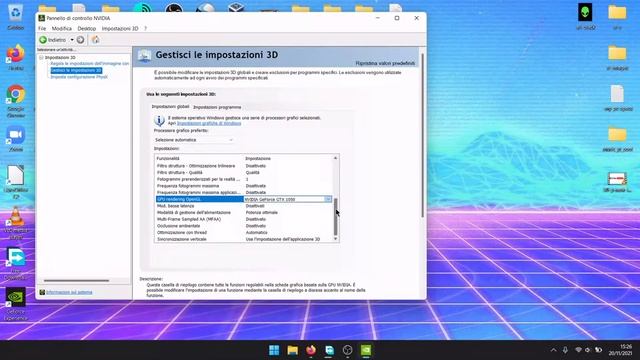Open Informazioni sul sistema link
Screen dimensions: 640x360
point(69,292)
